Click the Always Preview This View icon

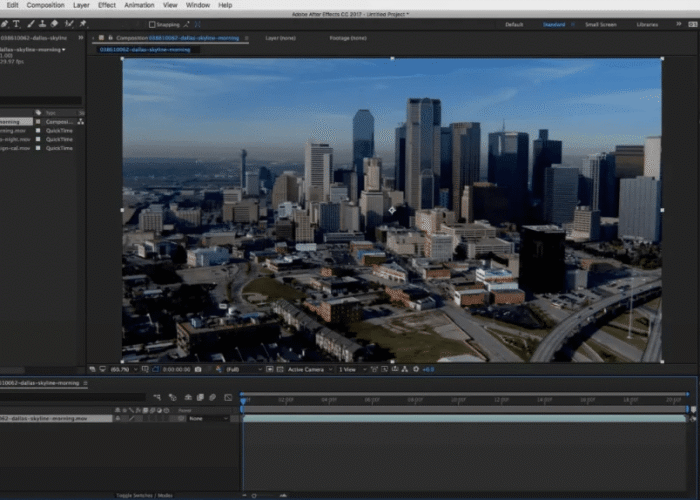92,369
